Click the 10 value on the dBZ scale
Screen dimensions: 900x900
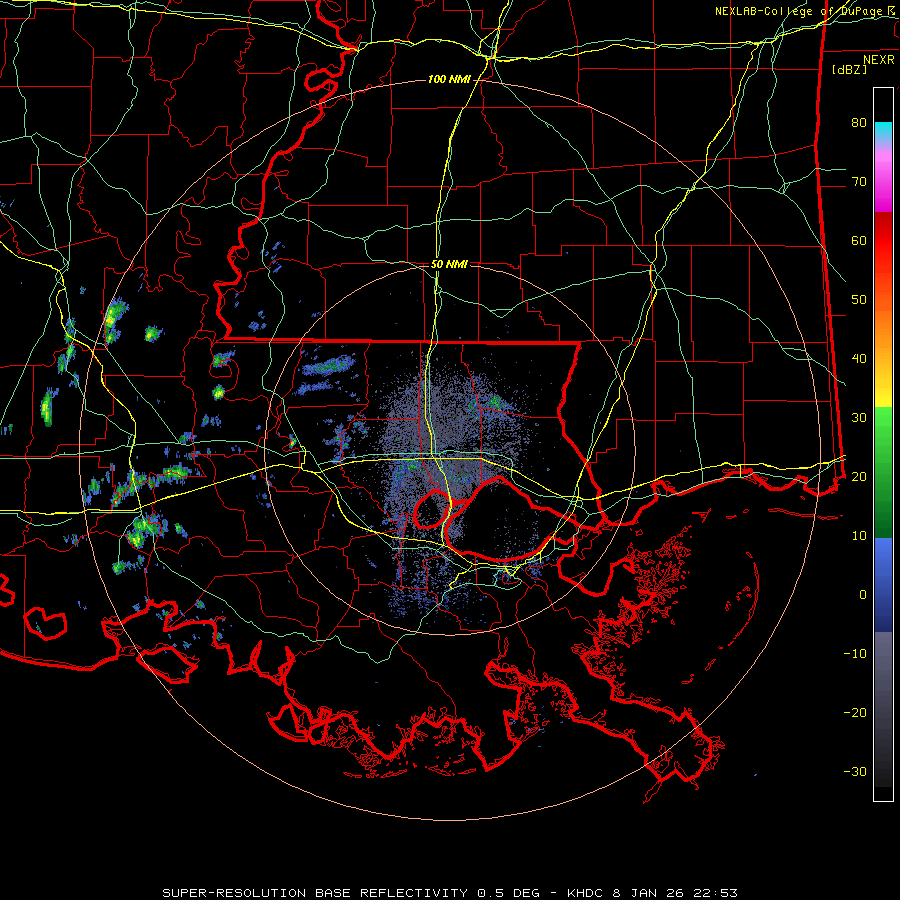point(859,536)
